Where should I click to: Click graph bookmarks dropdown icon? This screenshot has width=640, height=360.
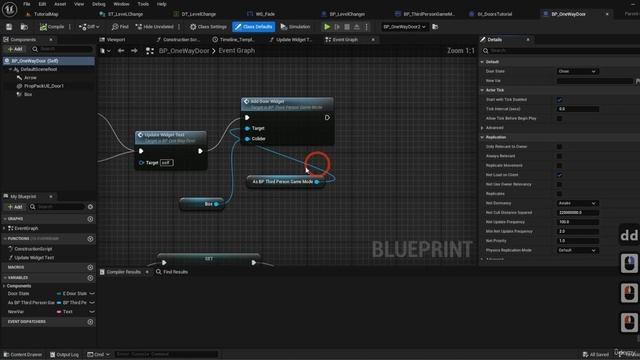point(105,51)
